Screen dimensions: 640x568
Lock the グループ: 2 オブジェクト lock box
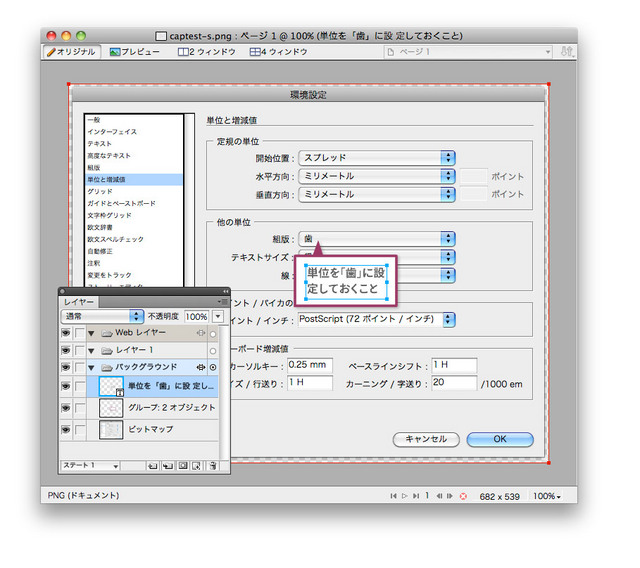pyautogui.click(x=80, y=408)
